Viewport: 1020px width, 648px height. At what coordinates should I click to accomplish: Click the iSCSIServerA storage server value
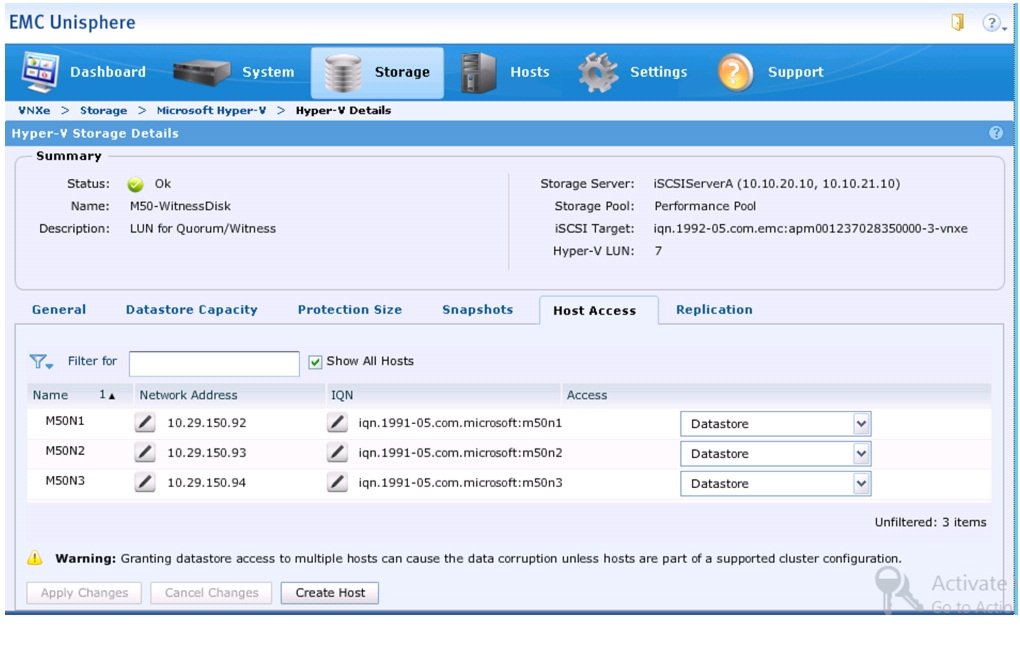[x=777, y=184]
